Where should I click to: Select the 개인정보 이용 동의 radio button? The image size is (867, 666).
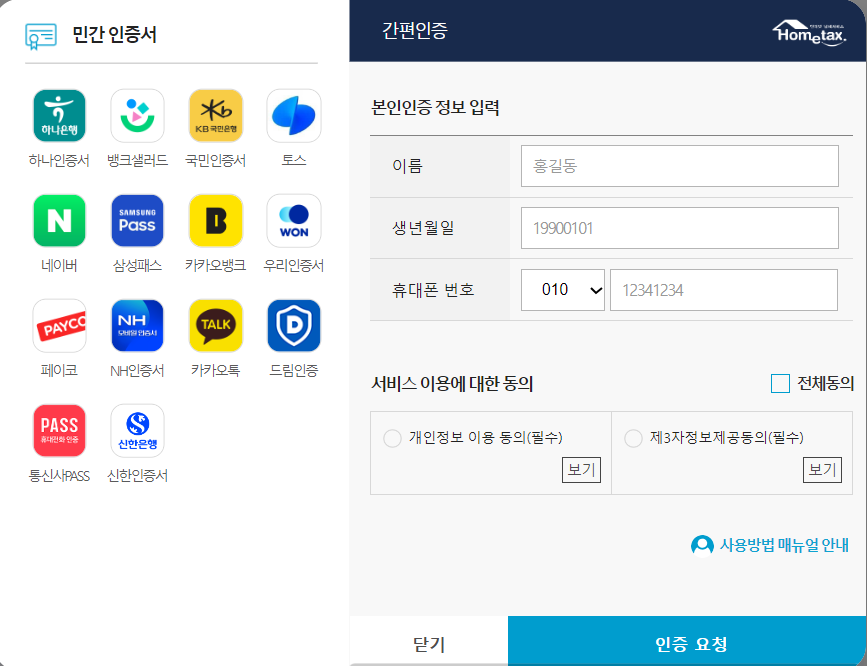coord(392,439)
